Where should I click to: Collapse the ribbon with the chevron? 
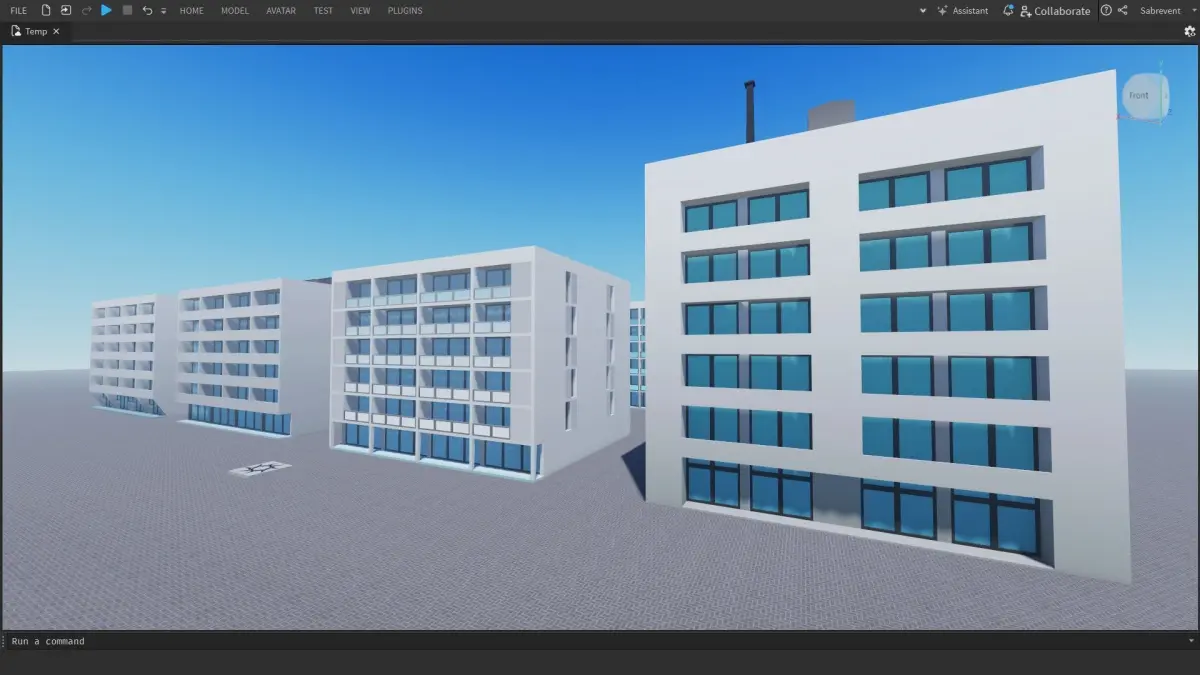click(x=923, y=11)
